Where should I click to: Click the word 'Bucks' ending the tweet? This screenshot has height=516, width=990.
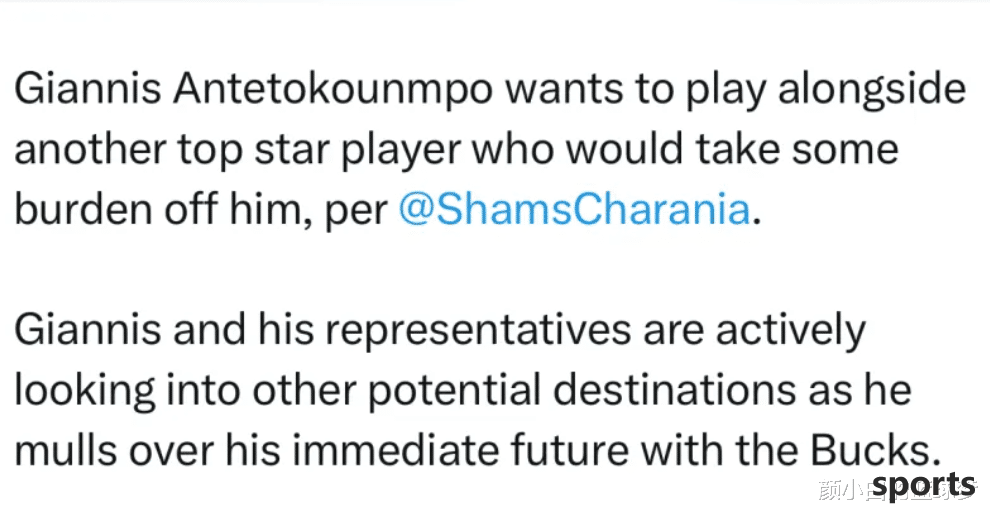pos(868,450)
